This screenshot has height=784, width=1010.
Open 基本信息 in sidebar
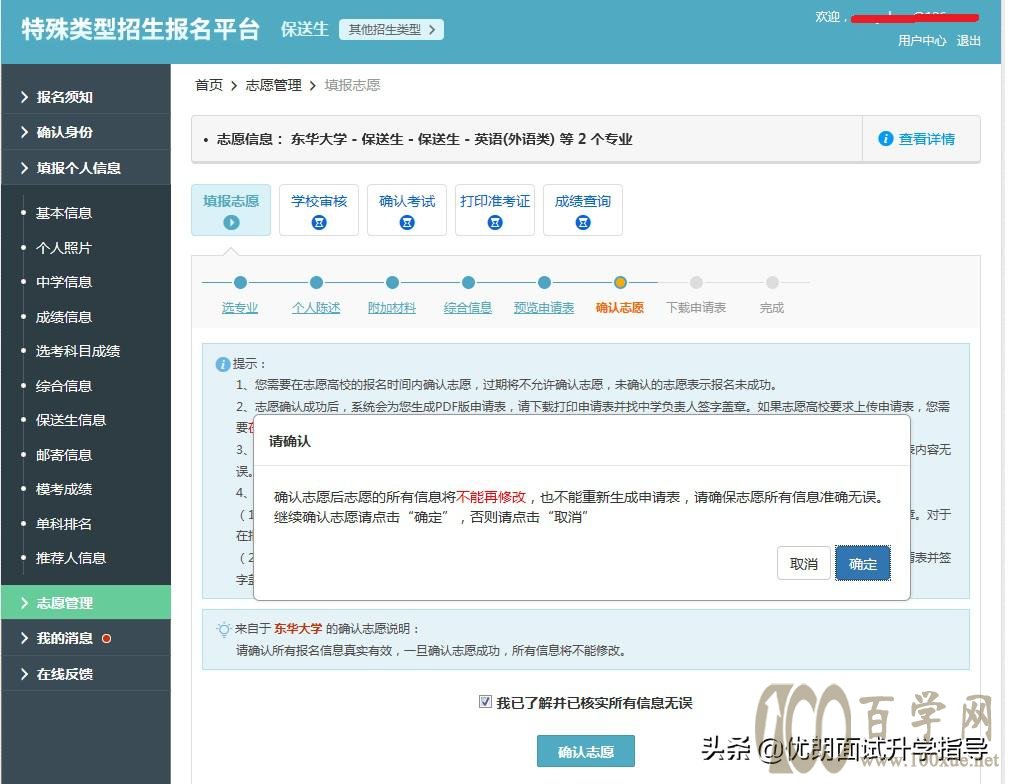pos(64,213)
